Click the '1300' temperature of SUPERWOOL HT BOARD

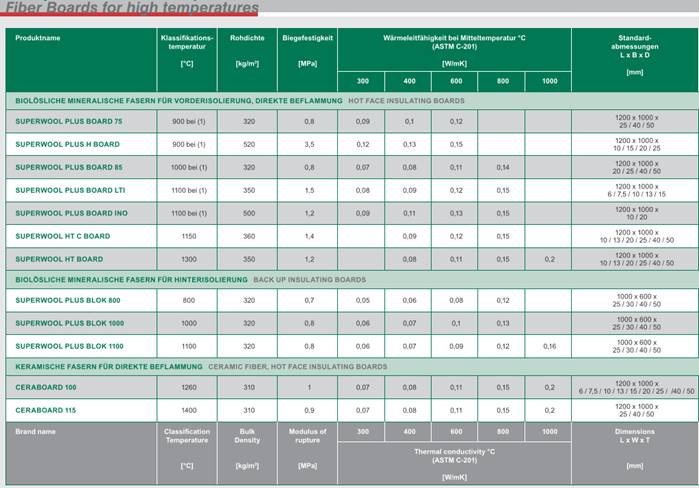(x=189, y=259)
